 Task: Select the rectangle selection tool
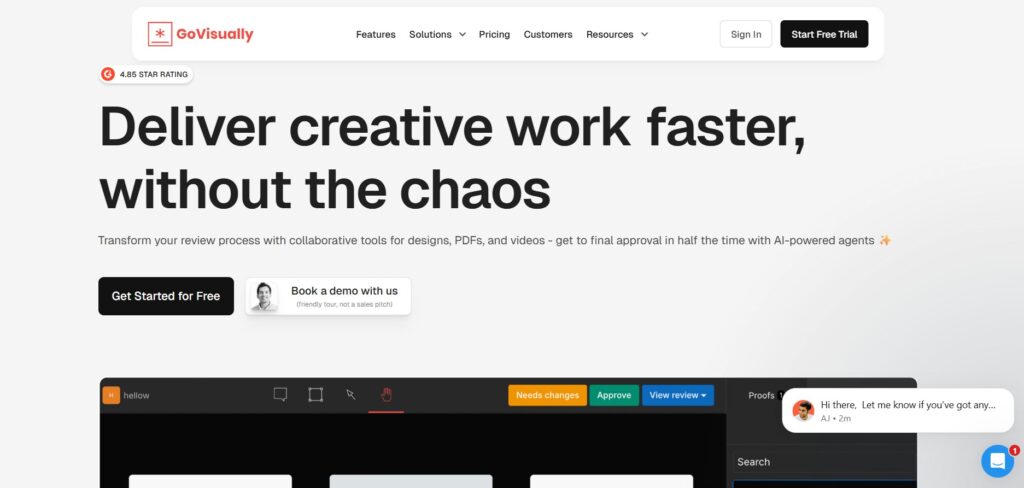coord(315,395)
